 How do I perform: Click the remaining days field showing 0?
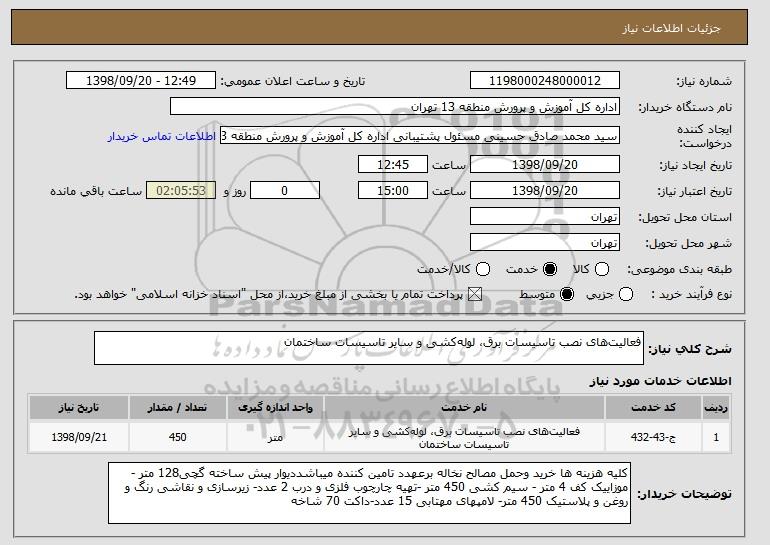point(285,191)
